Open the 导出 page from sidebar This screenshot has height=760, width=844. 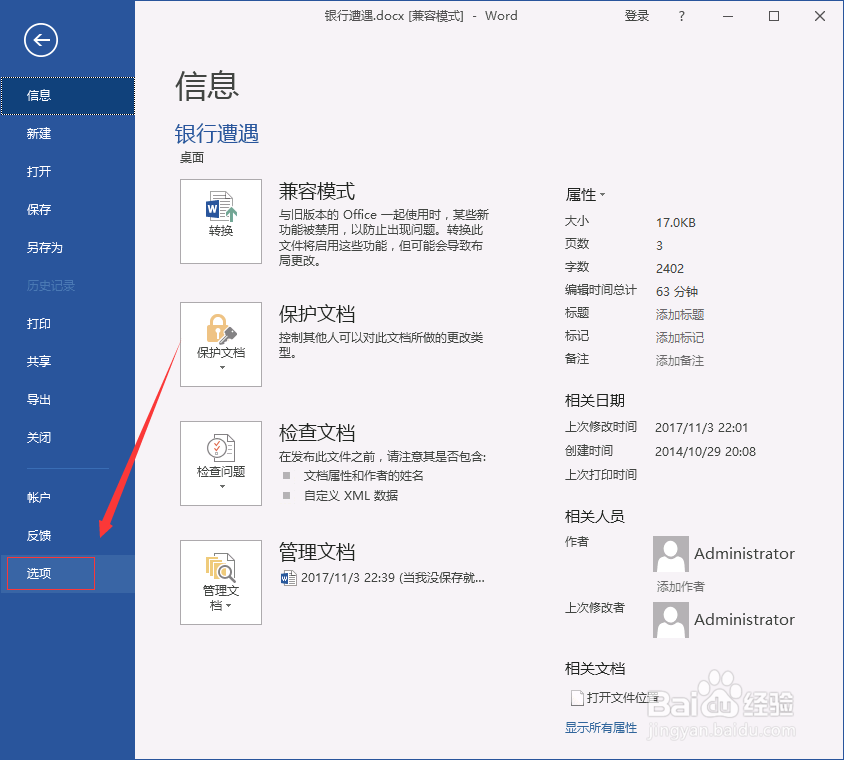(x=67, y=399)
